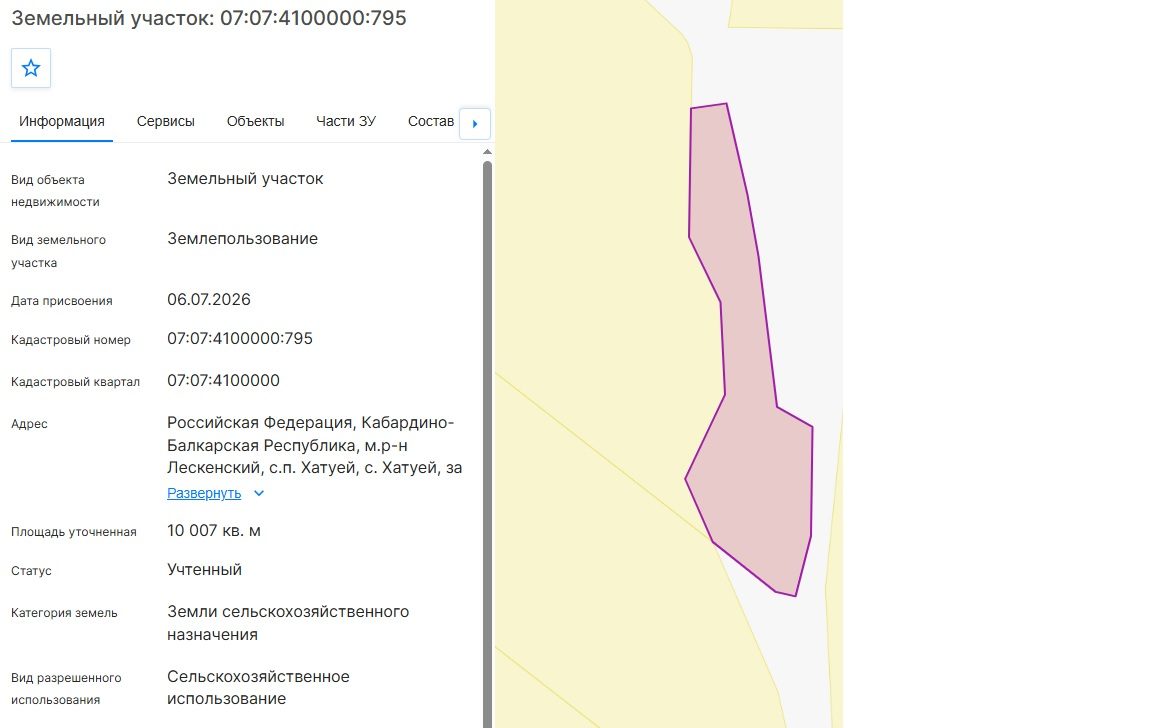This screenshot has height=728, width=1152.
Task: Switch to the Сервисы tab
Action: (165, 121)
